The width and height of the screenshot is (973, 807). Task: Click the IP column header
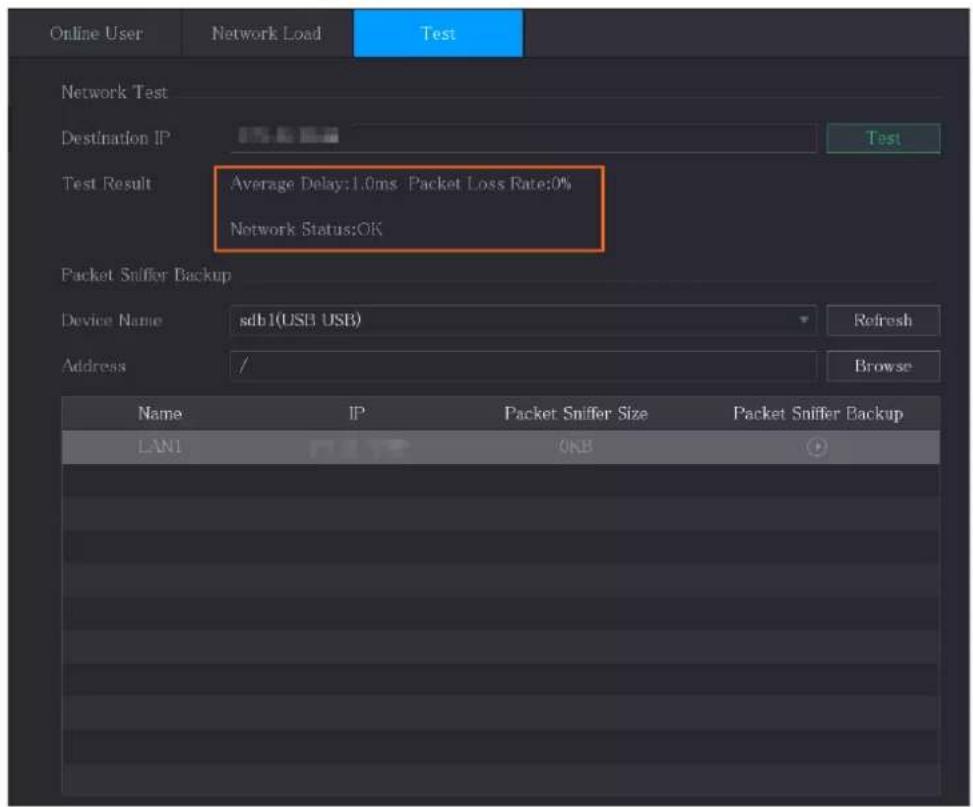click(x=357, y=413)
